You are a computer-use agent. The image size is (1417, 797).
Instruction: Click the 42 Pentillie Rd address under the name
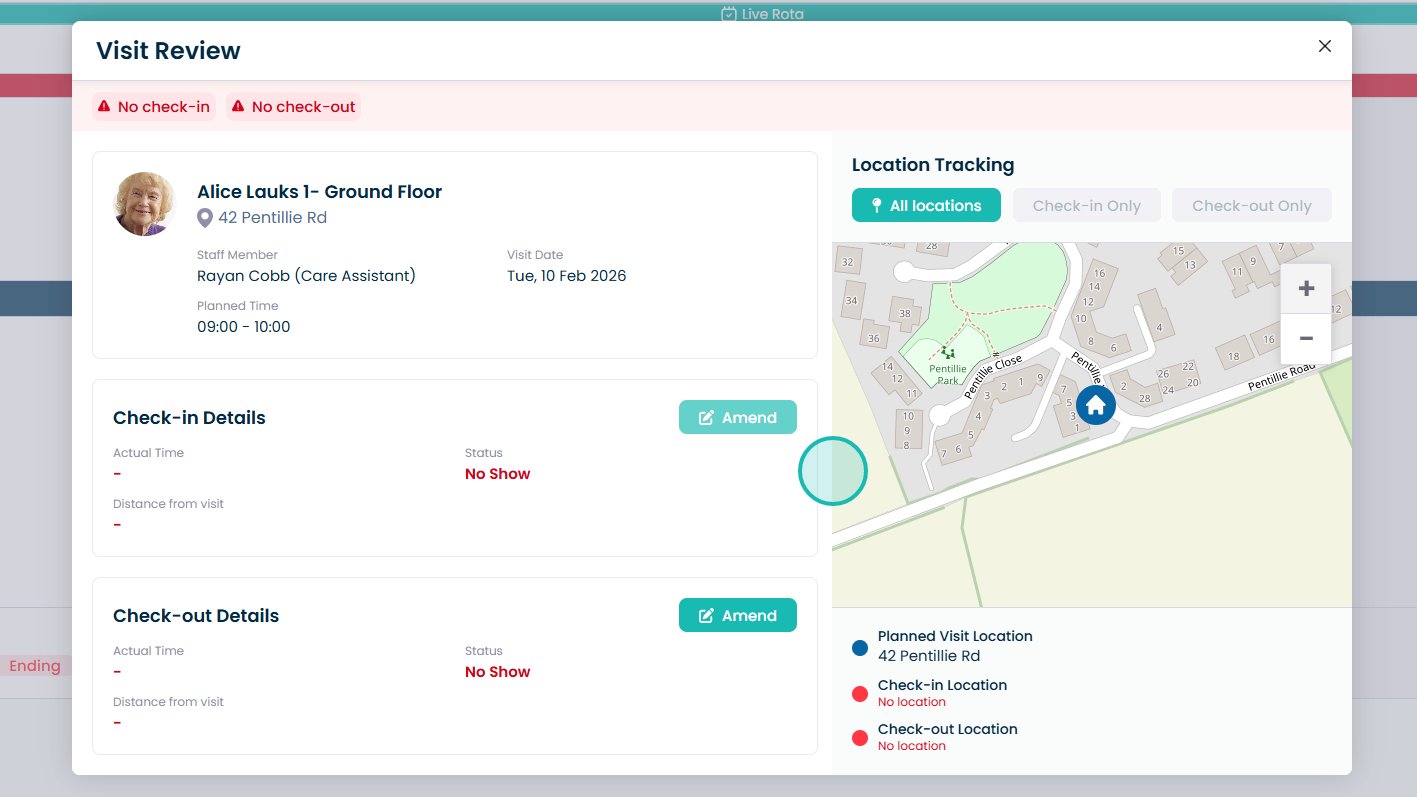pos(272,218)
